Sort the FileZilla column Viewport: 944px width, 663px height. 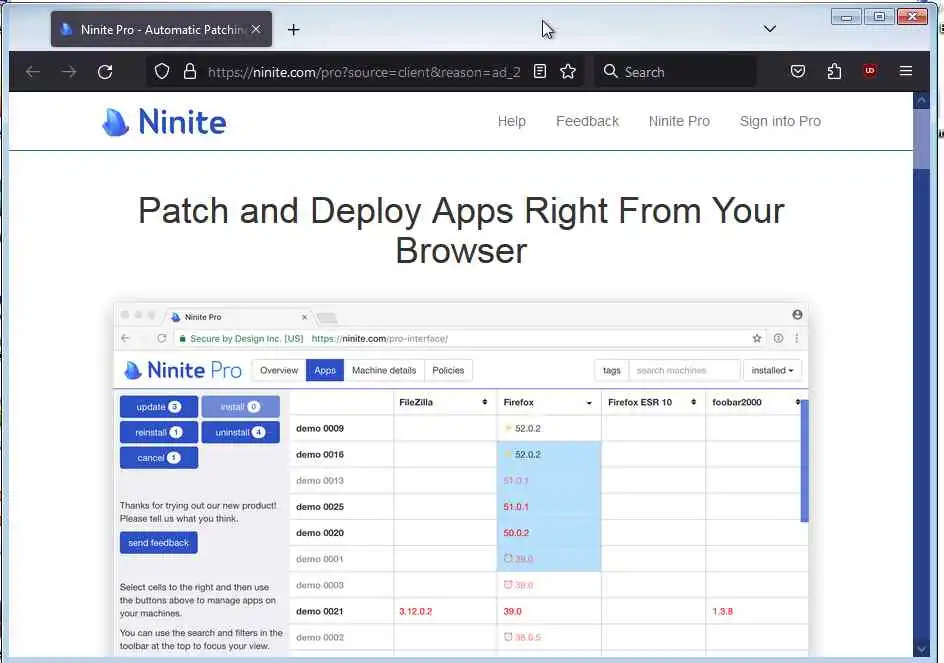[485, 402]
